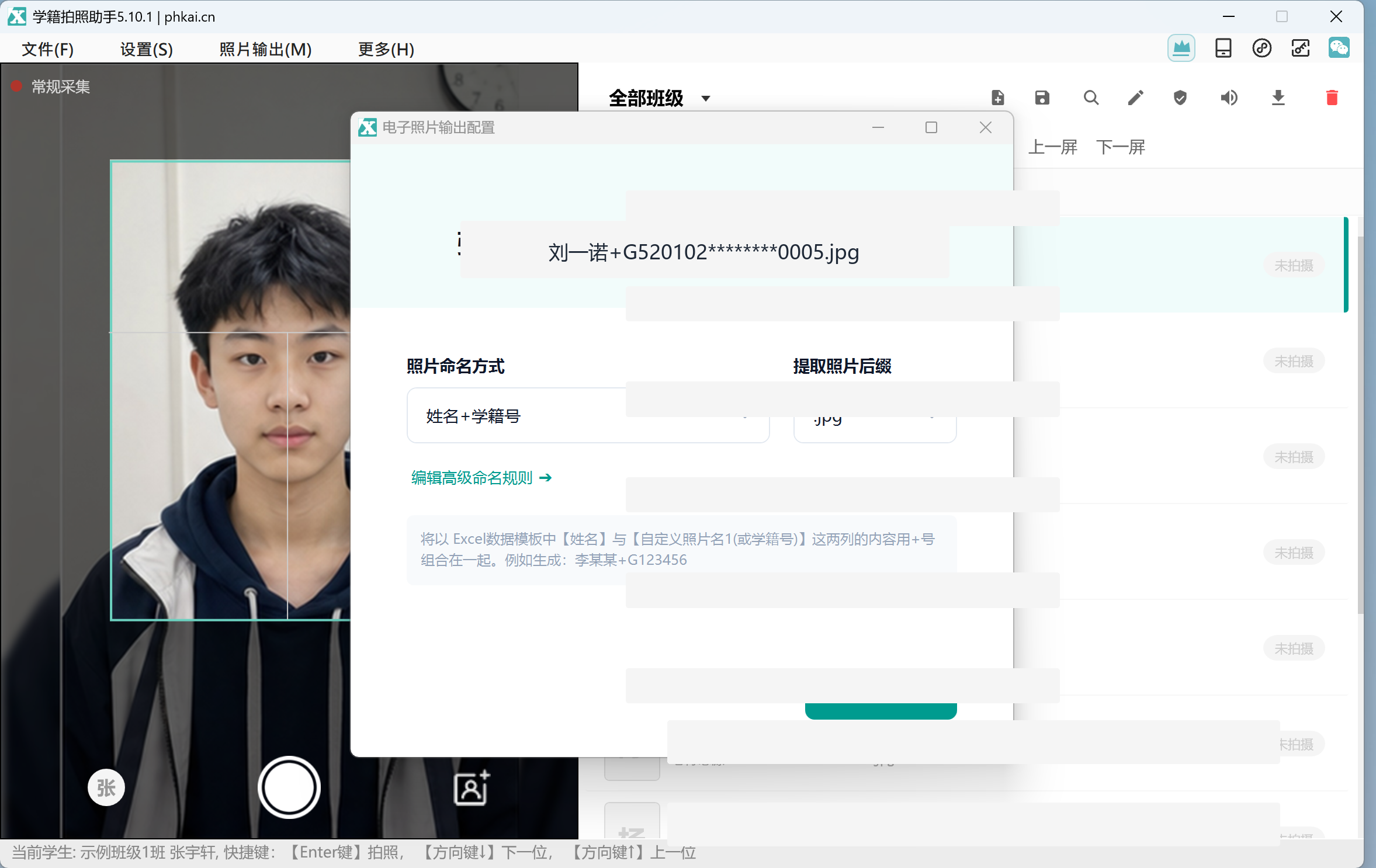1376x868 pixels.
Task: Click the app logo in dialog title bar
Action: click(x=368, y=127)
